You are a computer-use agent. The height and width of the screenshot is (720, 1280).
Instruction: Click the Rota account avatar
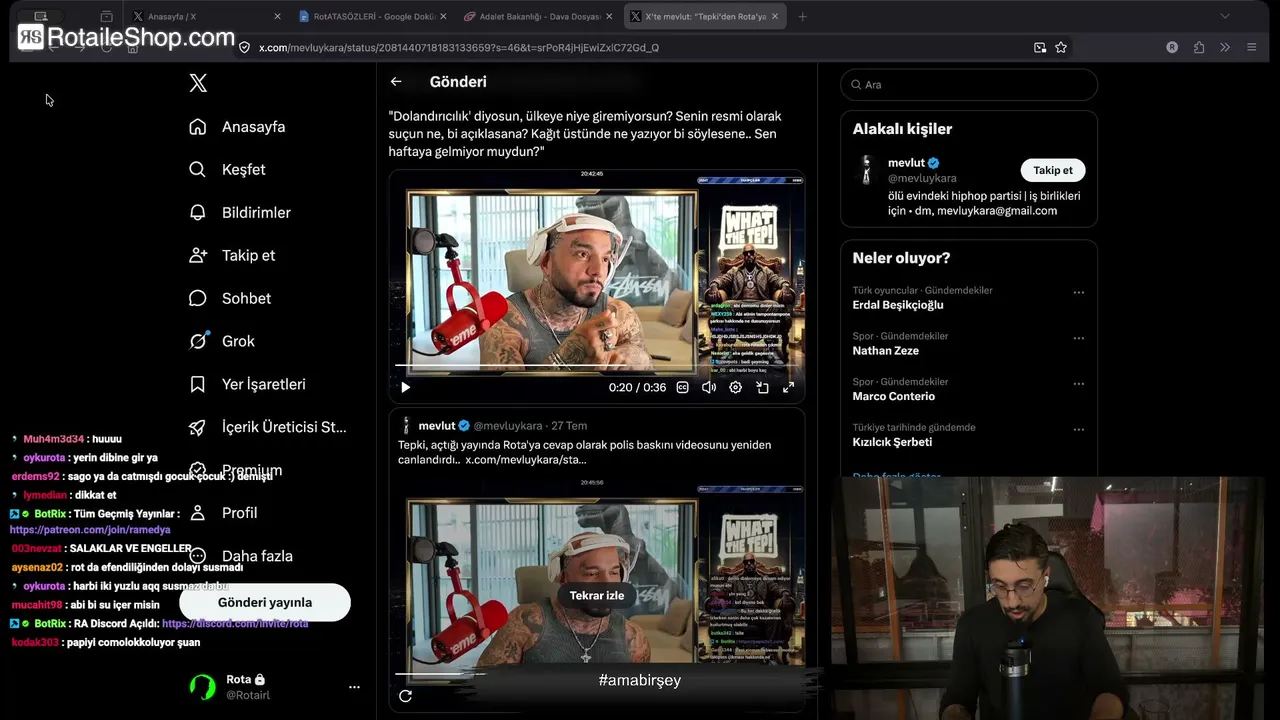[x=203, y=687]
